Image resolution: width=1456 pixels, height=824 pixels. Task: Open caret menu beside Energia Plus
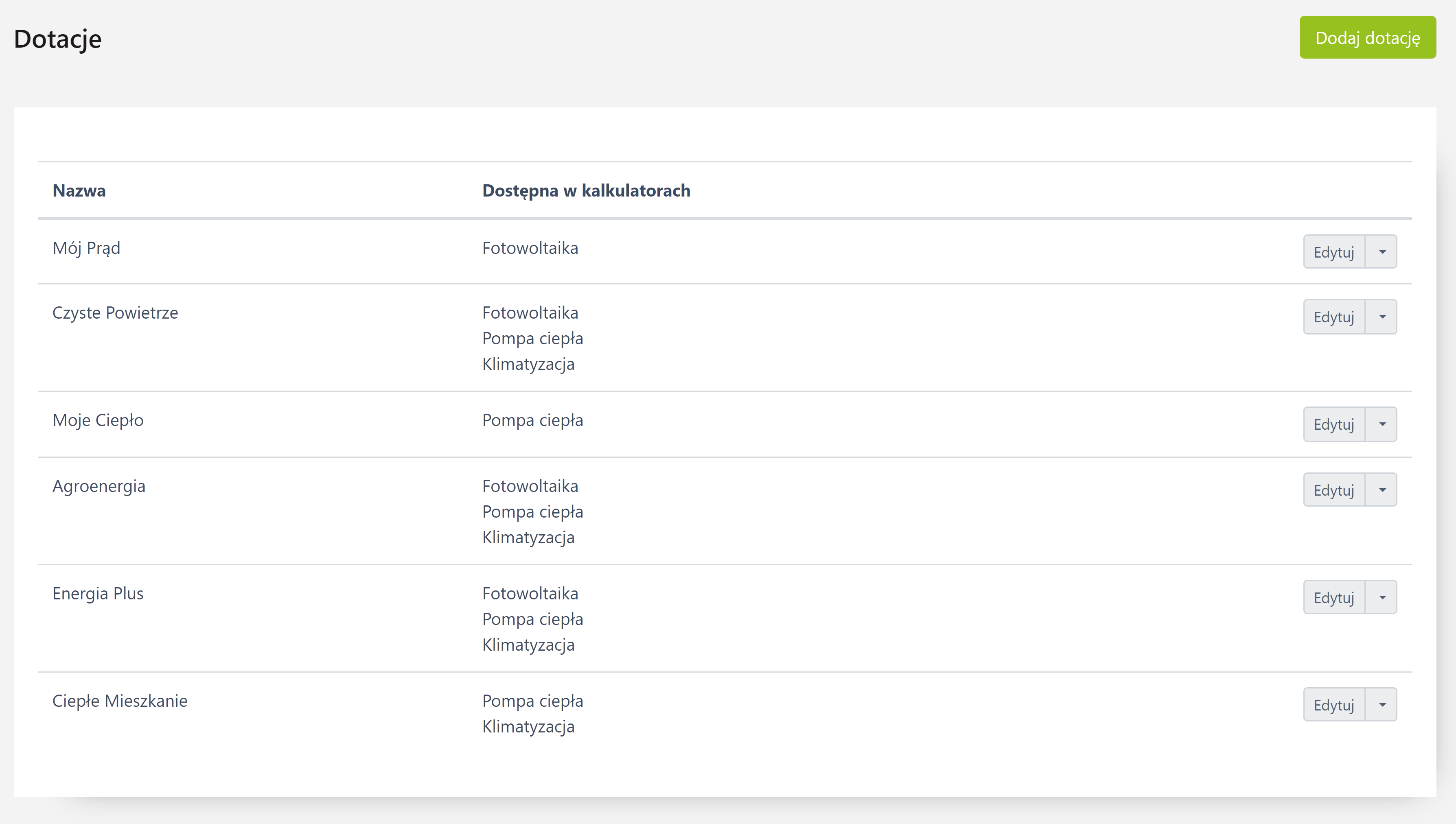[x=1382, y=598]
